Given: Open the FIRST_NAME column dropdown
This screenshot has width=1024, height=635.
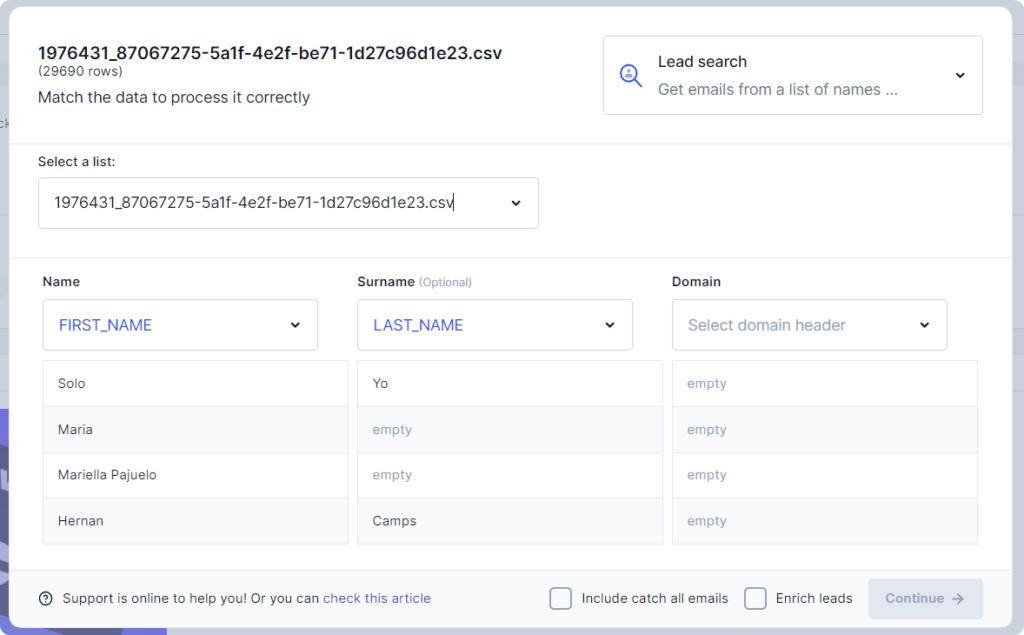Looking at the screenshot, I should point(180,325).
